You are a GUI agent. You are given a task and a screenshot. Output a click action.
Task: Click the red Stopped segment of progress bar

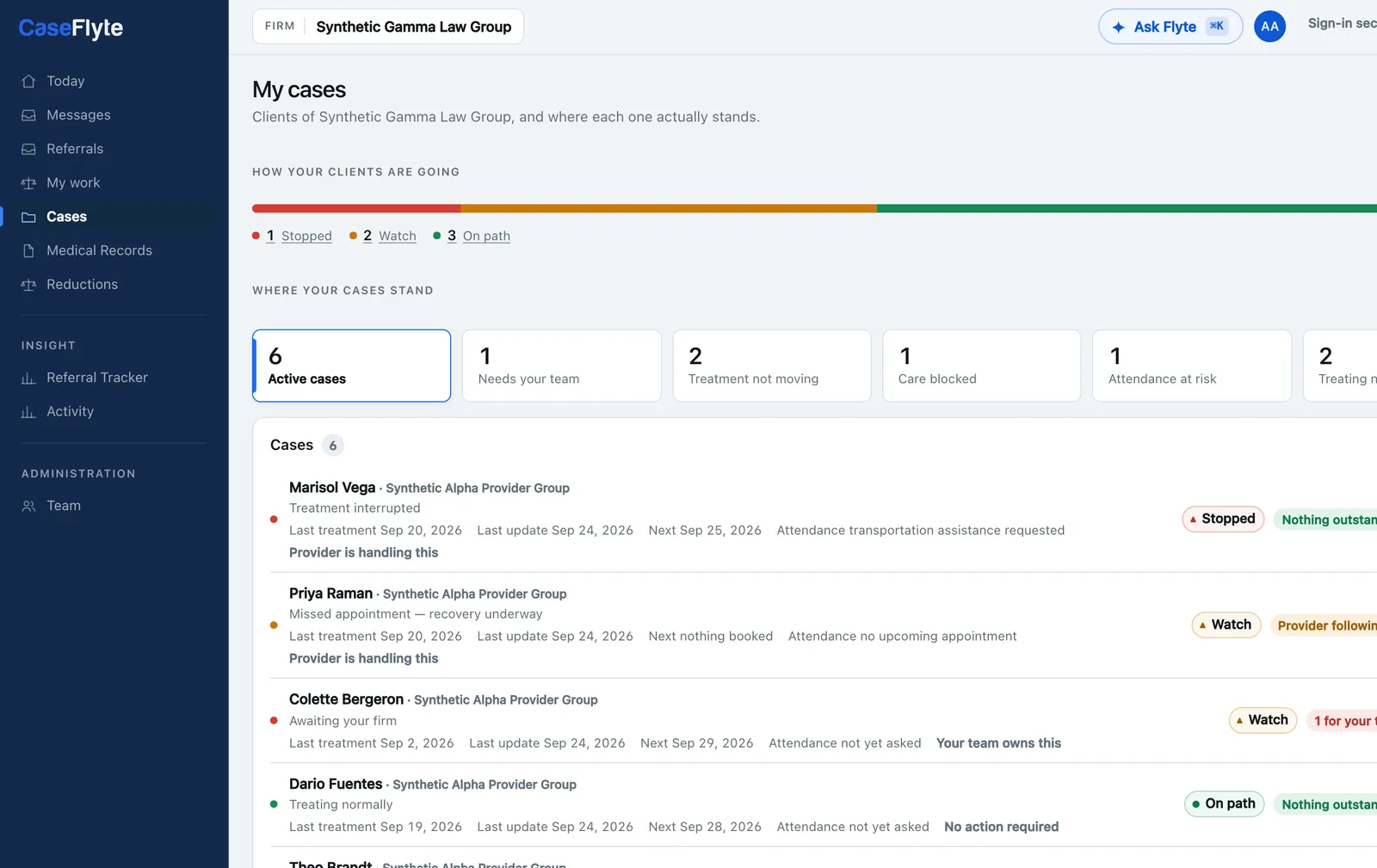tap(356, 208)
